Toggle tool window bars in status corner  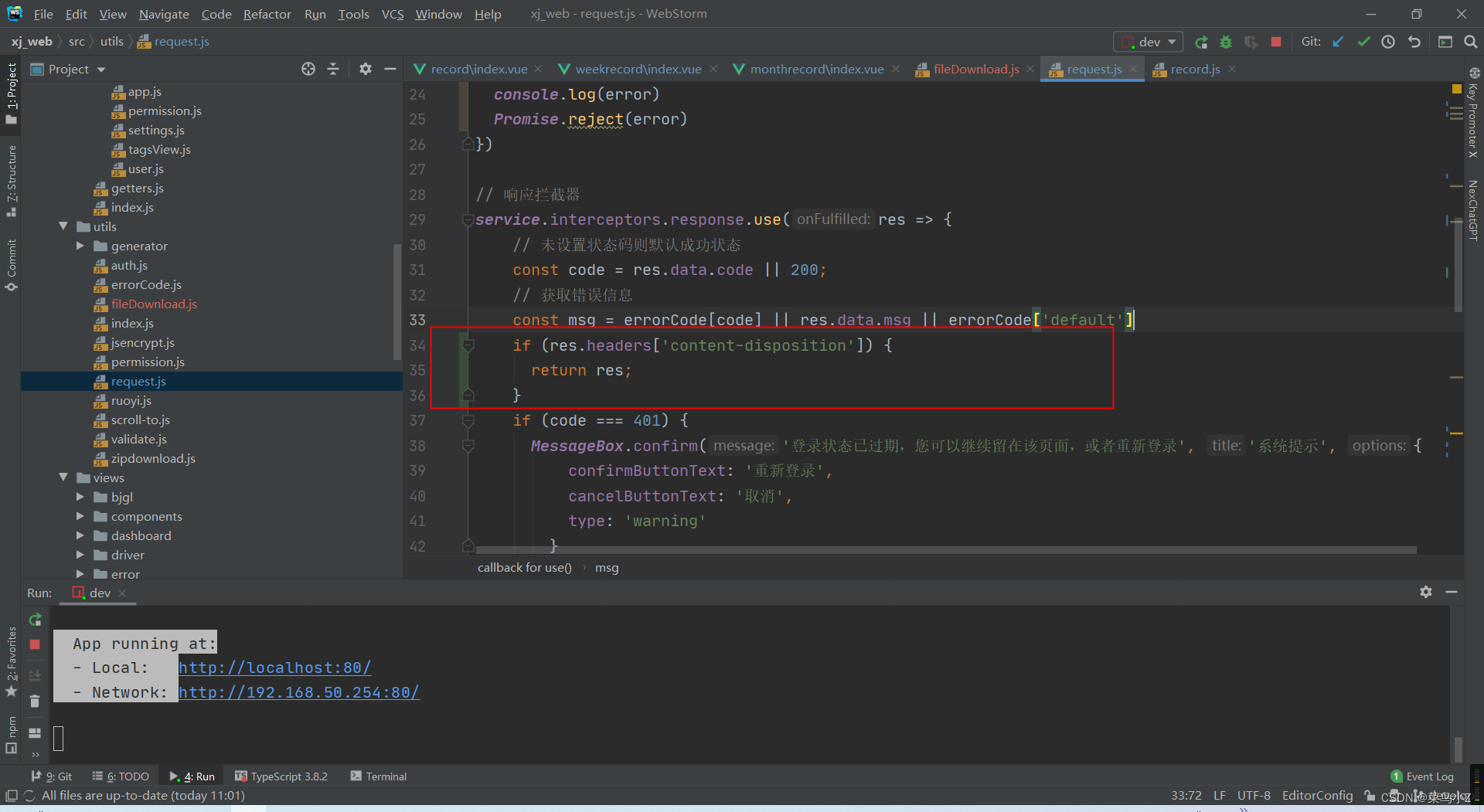click(x=11, y=796)
